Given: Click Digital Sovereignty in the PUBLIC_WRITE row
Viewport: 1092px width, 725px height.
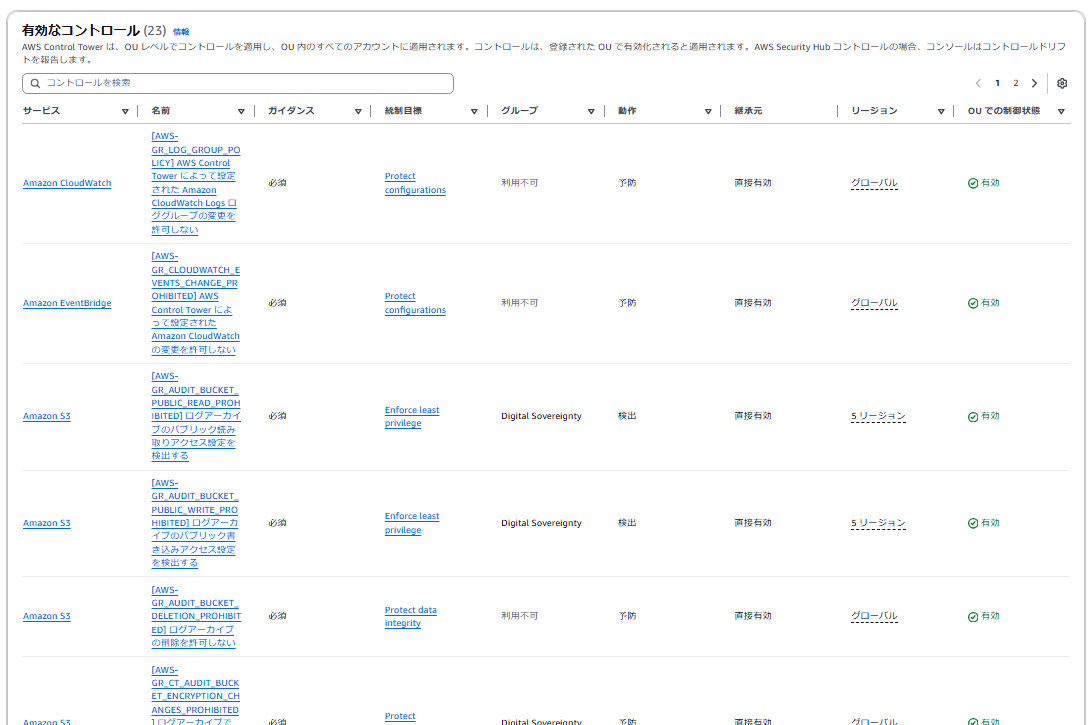Looking at the screenshot, I should click(x=541, y=523).
